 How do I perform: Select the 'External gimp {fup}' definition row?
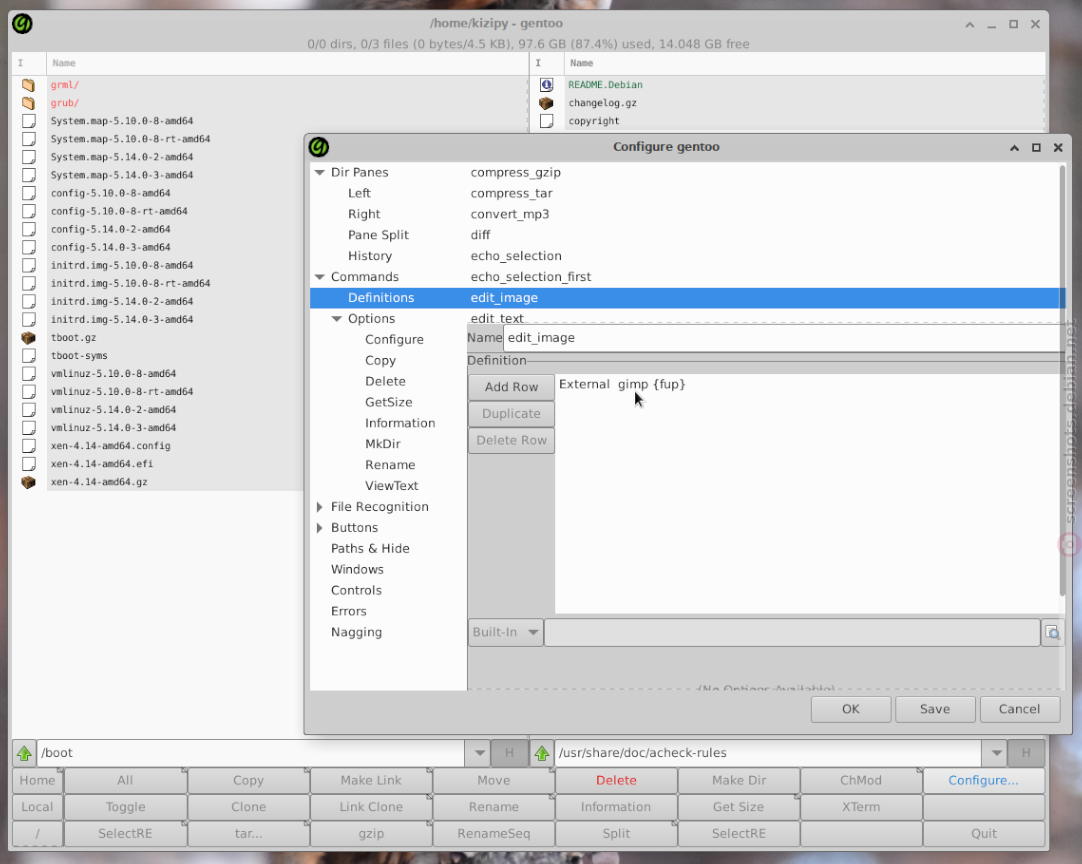tap(622, 384)
